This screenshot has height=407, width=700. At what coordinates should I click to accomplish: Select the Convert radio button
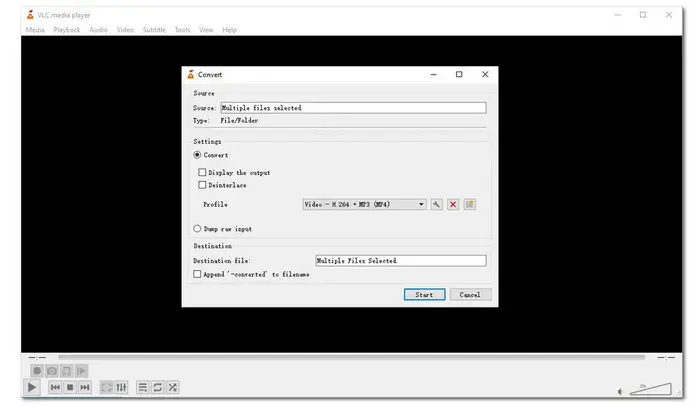point(197,155)
